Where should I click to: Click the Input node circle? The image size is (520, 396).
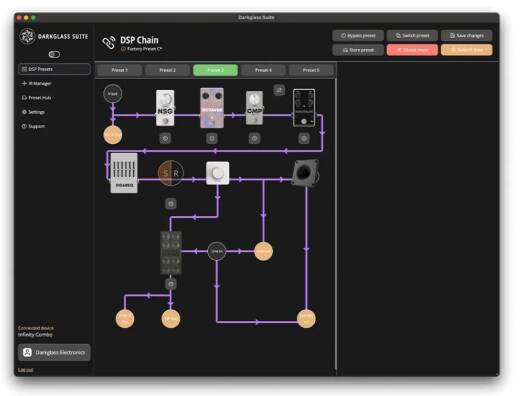(x=113, y=94)
